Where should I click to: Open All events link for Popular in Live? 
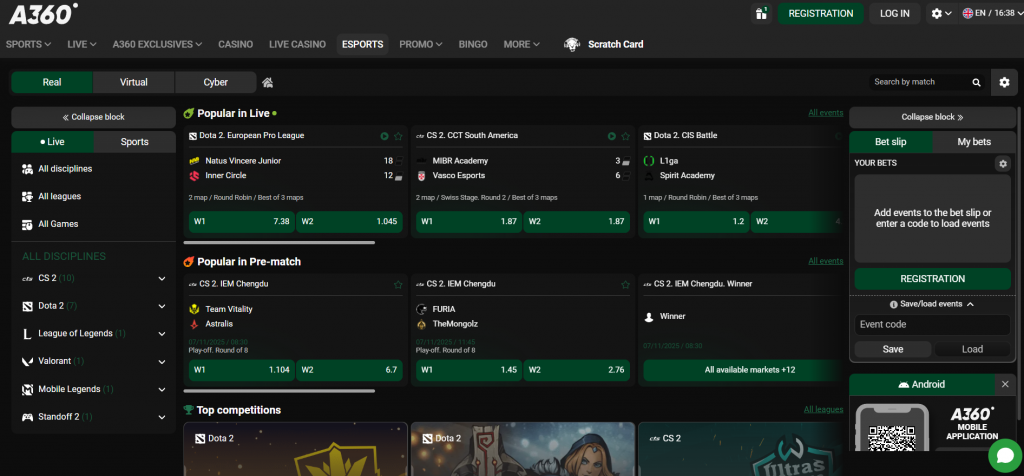(825, 113)
